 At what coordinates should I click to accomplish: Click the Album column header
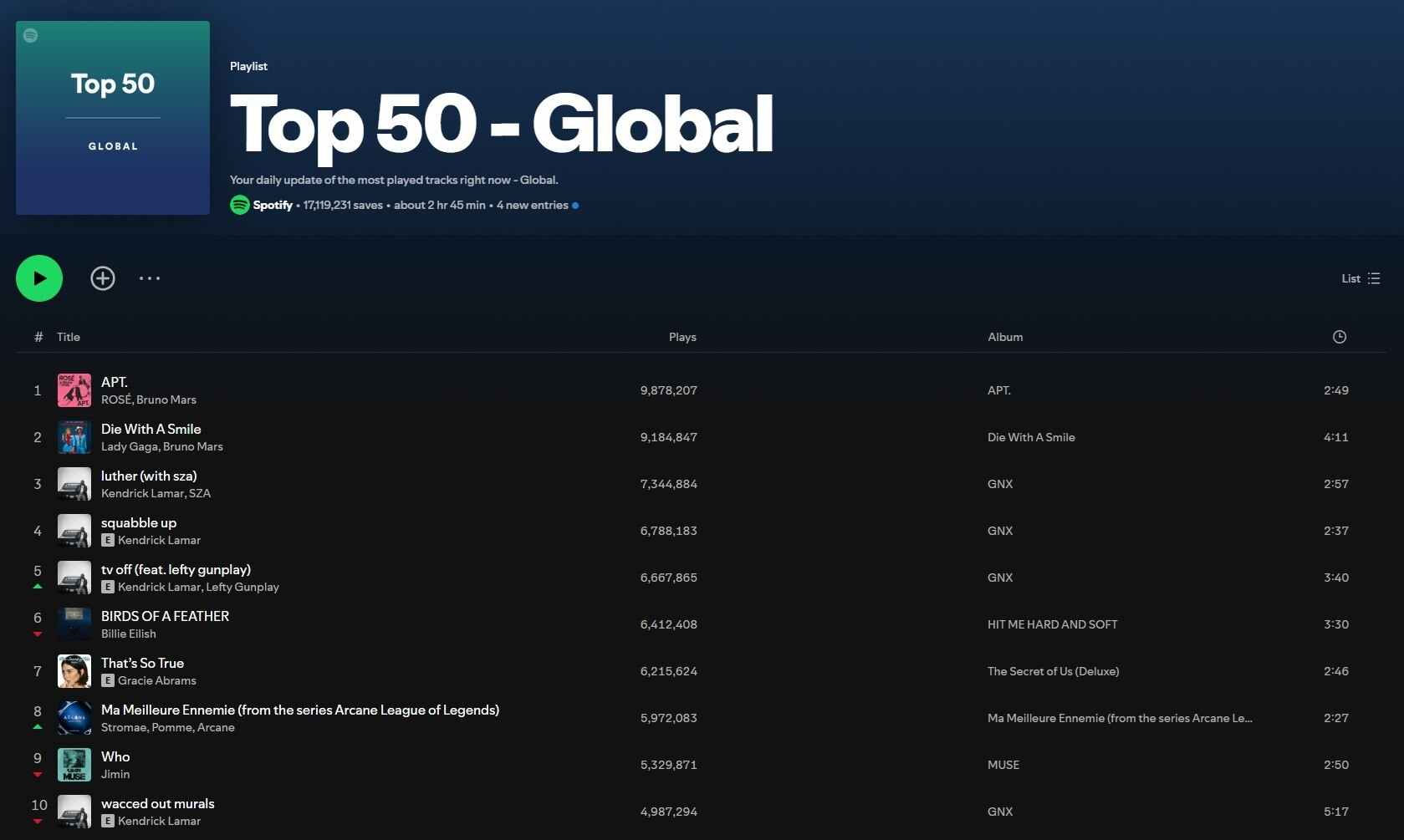click(1005, 337)
